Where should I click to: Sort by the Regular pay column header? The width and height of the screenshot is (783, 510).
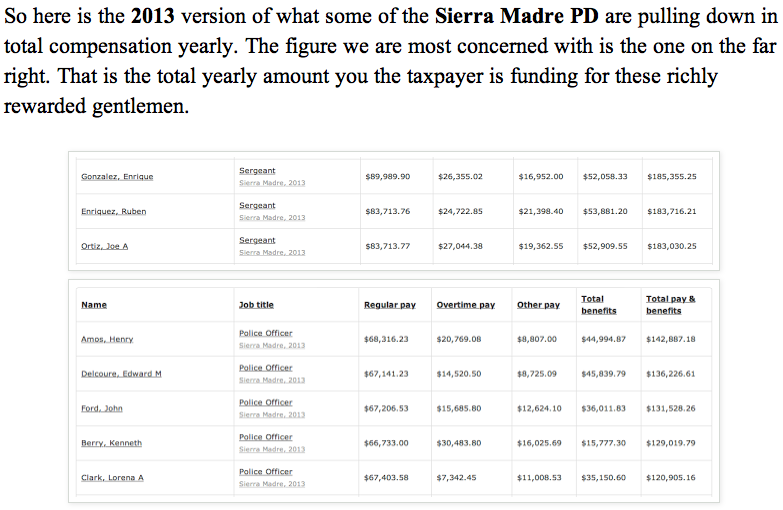[x=390, y=304]
